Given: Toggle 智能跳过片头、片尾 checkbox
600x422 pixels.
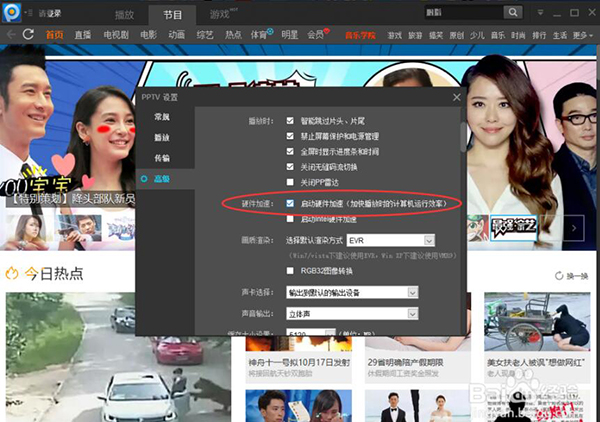Looking at the screenshot, I should tap(290, 119).
